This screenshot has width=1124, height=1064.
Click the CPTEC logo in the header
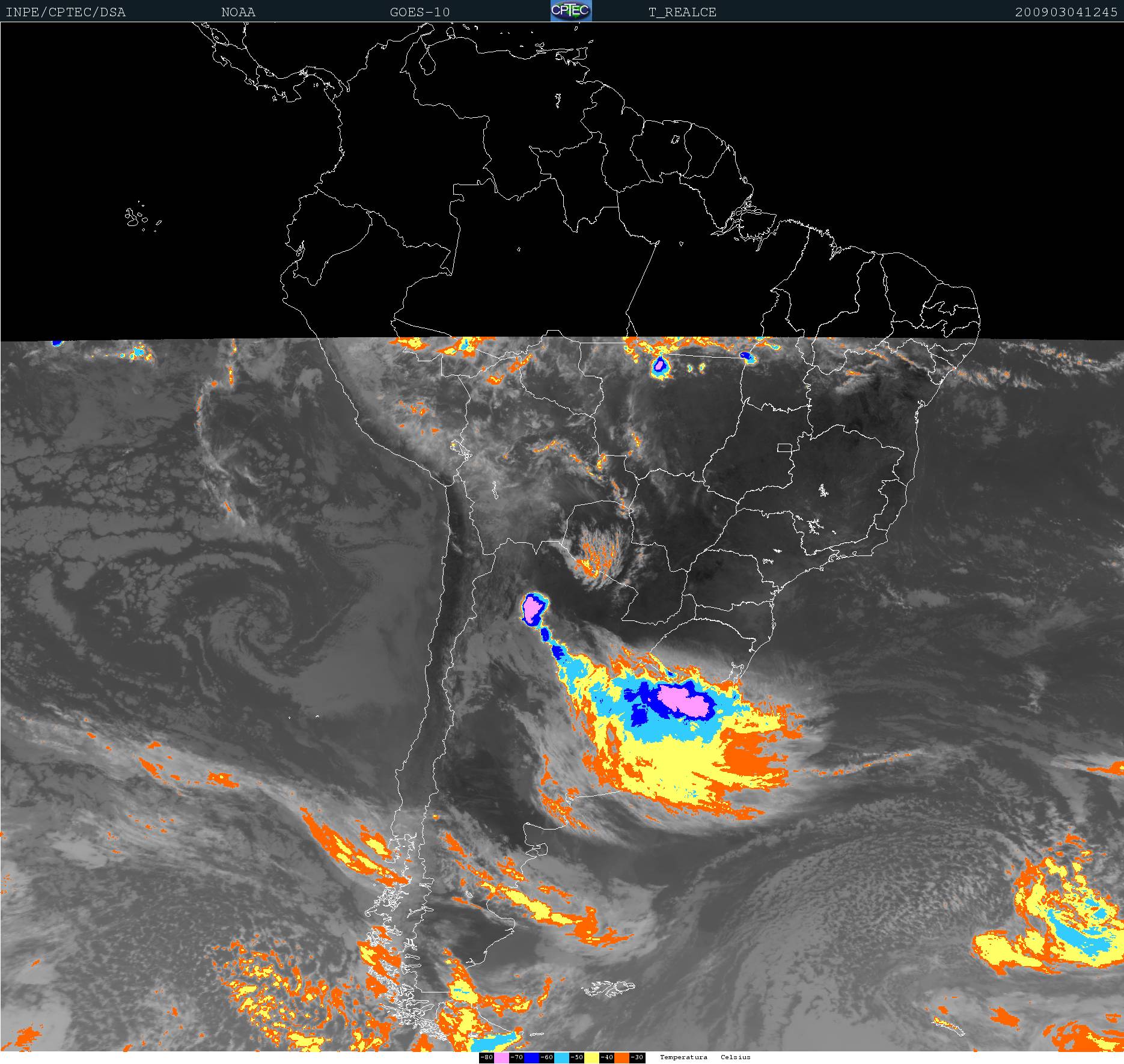pyautogui.click(x=571, y=11)
